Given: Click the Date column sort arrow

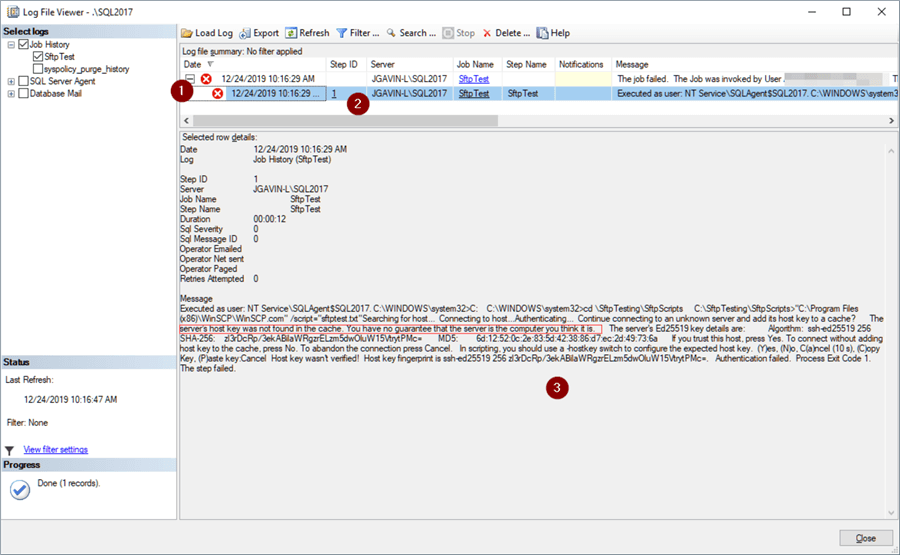Looking at the screenshot, I should 210,64.
